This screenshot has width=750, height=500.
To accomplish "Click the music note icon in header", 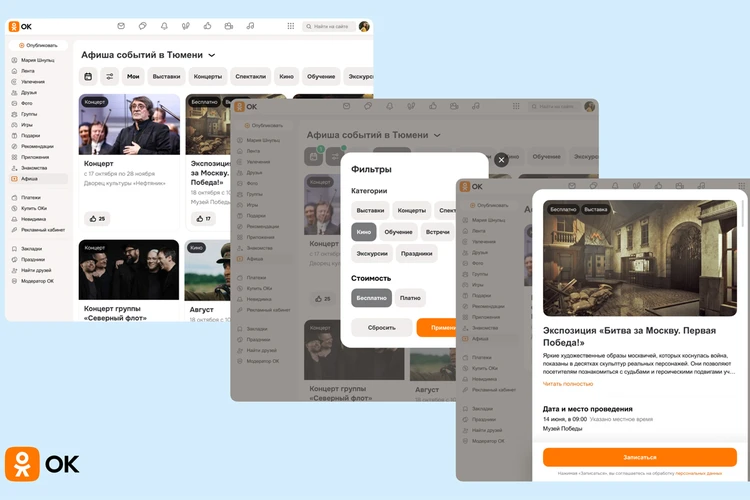I will 250,26.
